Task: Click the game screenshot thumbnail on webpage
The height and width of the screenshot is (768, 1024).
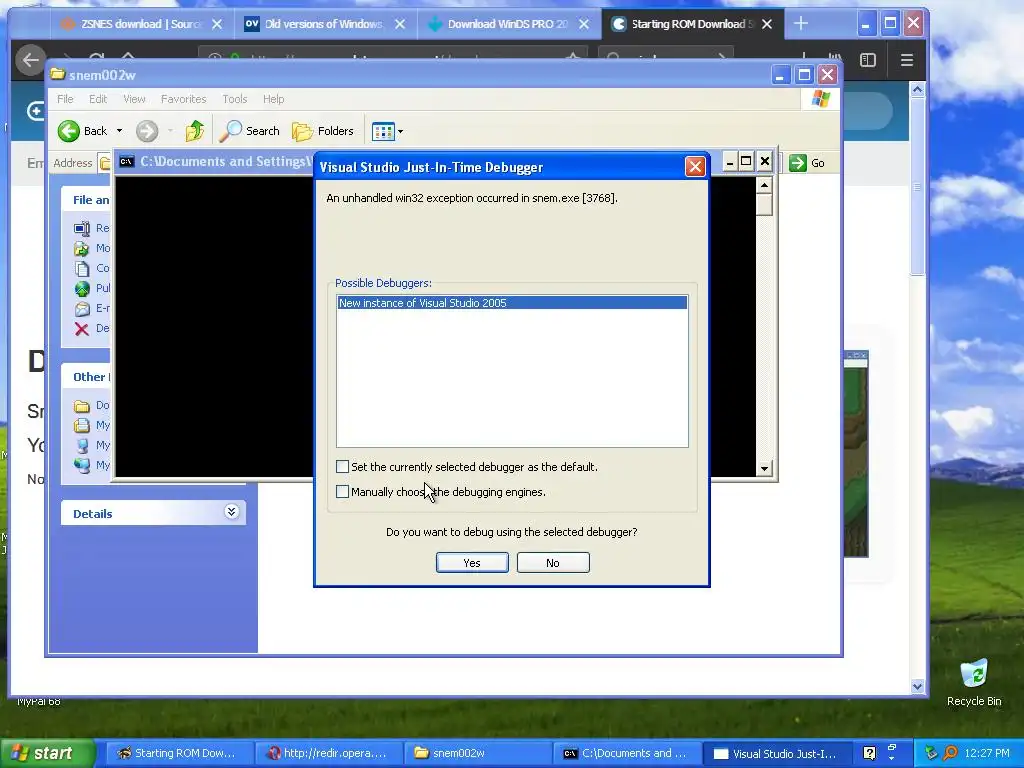Action: [x=856, y=454]
